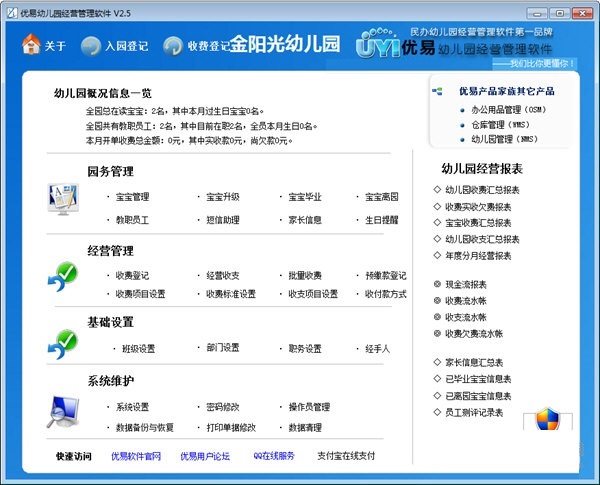600x485 pixels.
Task: Open 经营收支
Action: (223, 276)
